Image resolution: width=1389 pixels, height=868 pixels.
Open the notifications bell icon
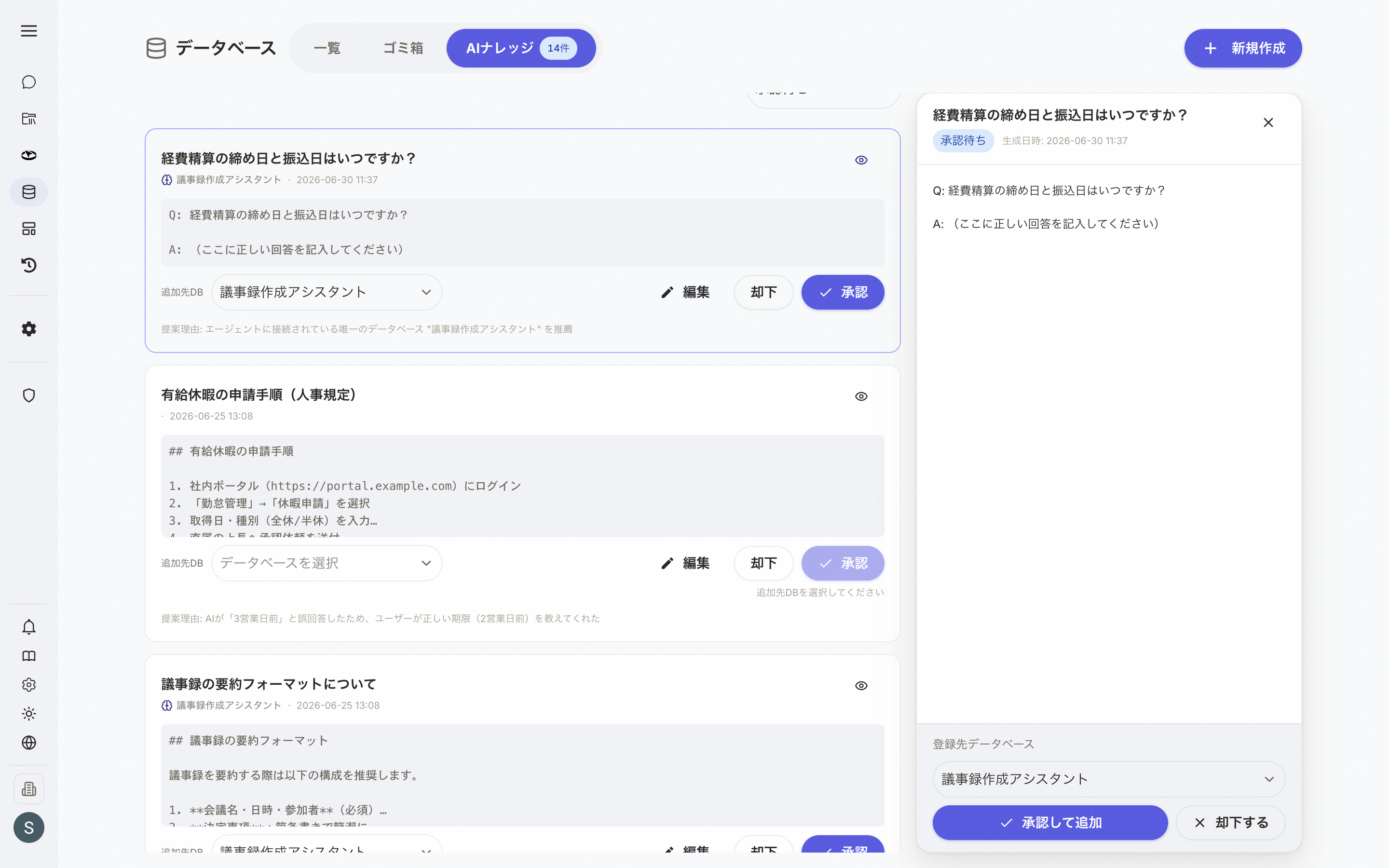(29, 627)
